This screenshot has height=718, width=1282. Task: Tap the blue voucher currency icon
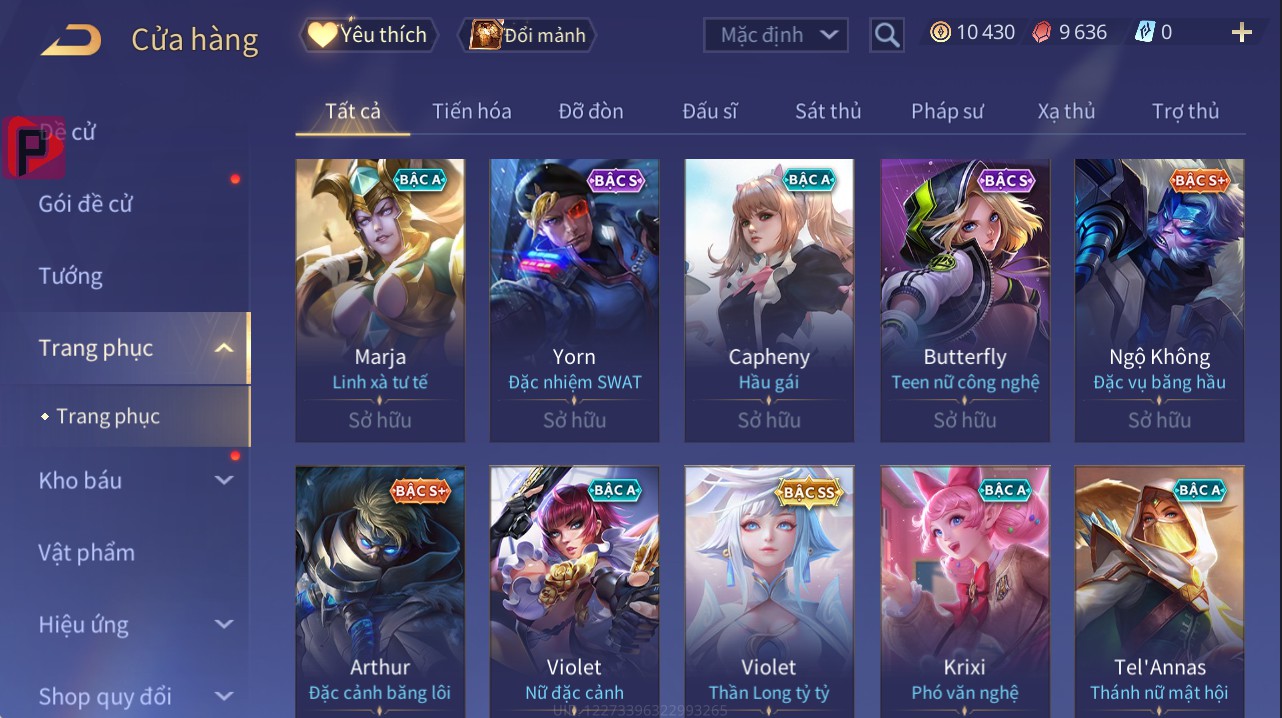[1145, 33]
